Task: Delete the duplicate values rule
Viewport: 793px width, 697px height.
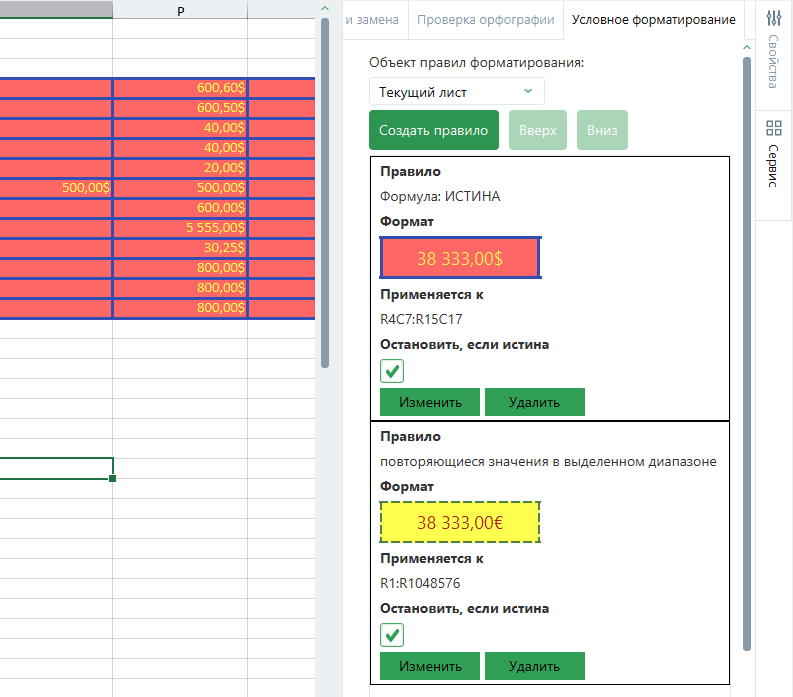Action: click(534, 666)
